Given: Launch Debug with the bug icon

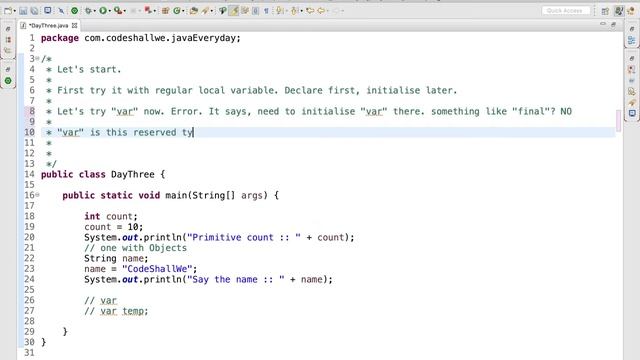Looking at the screenshot, I should point(88,11).
